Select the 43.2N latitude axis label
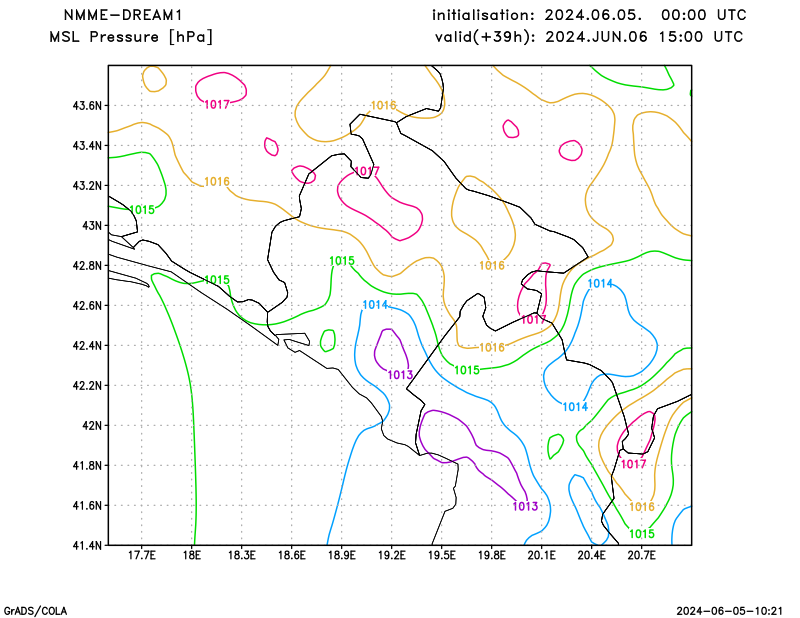This screenshot has height=618, width=800. click(x=87, y=186)
